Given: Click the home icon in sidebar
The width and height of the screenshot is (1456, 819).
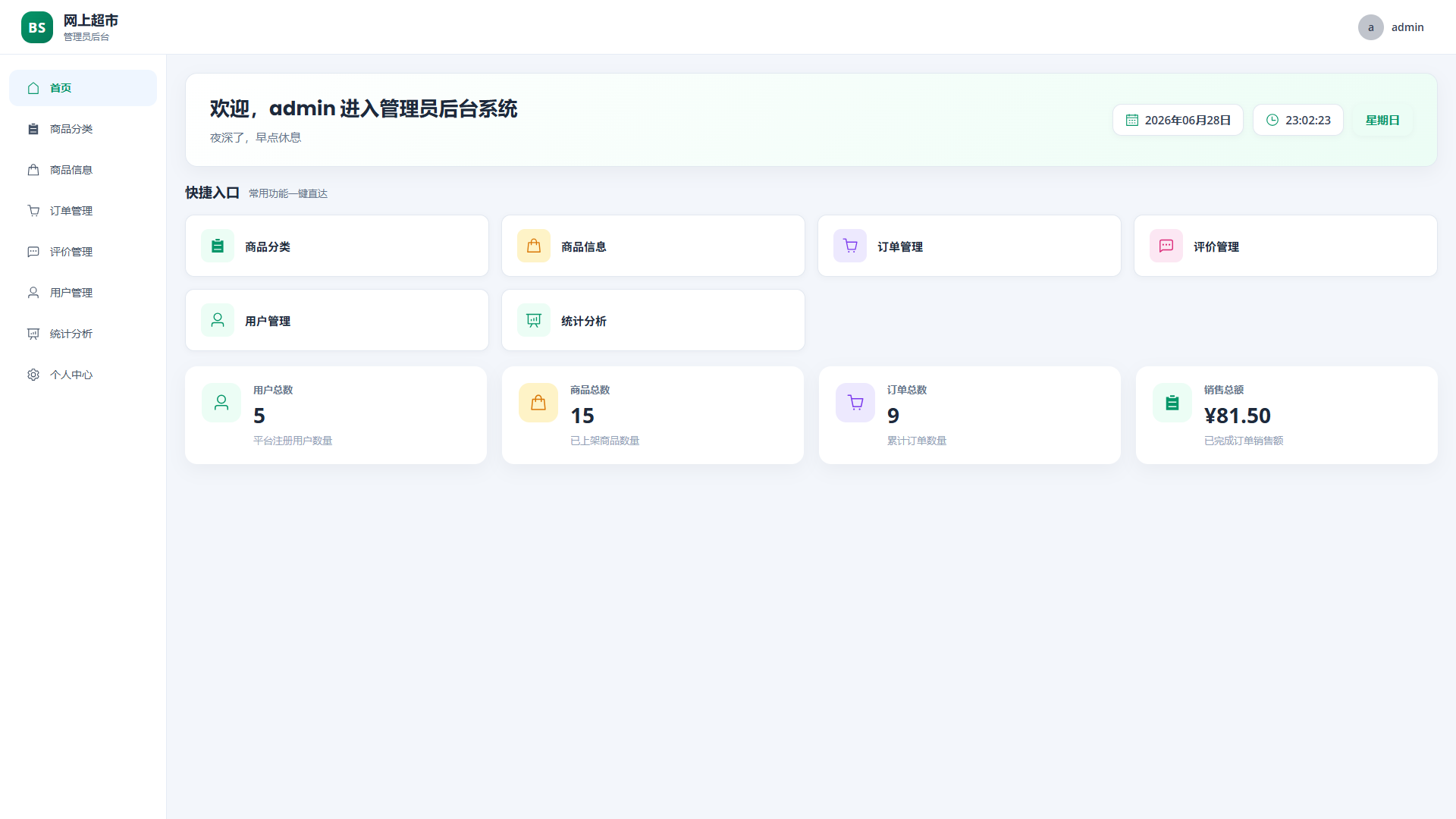Looking at the screenshot, I should coord(33,88).
